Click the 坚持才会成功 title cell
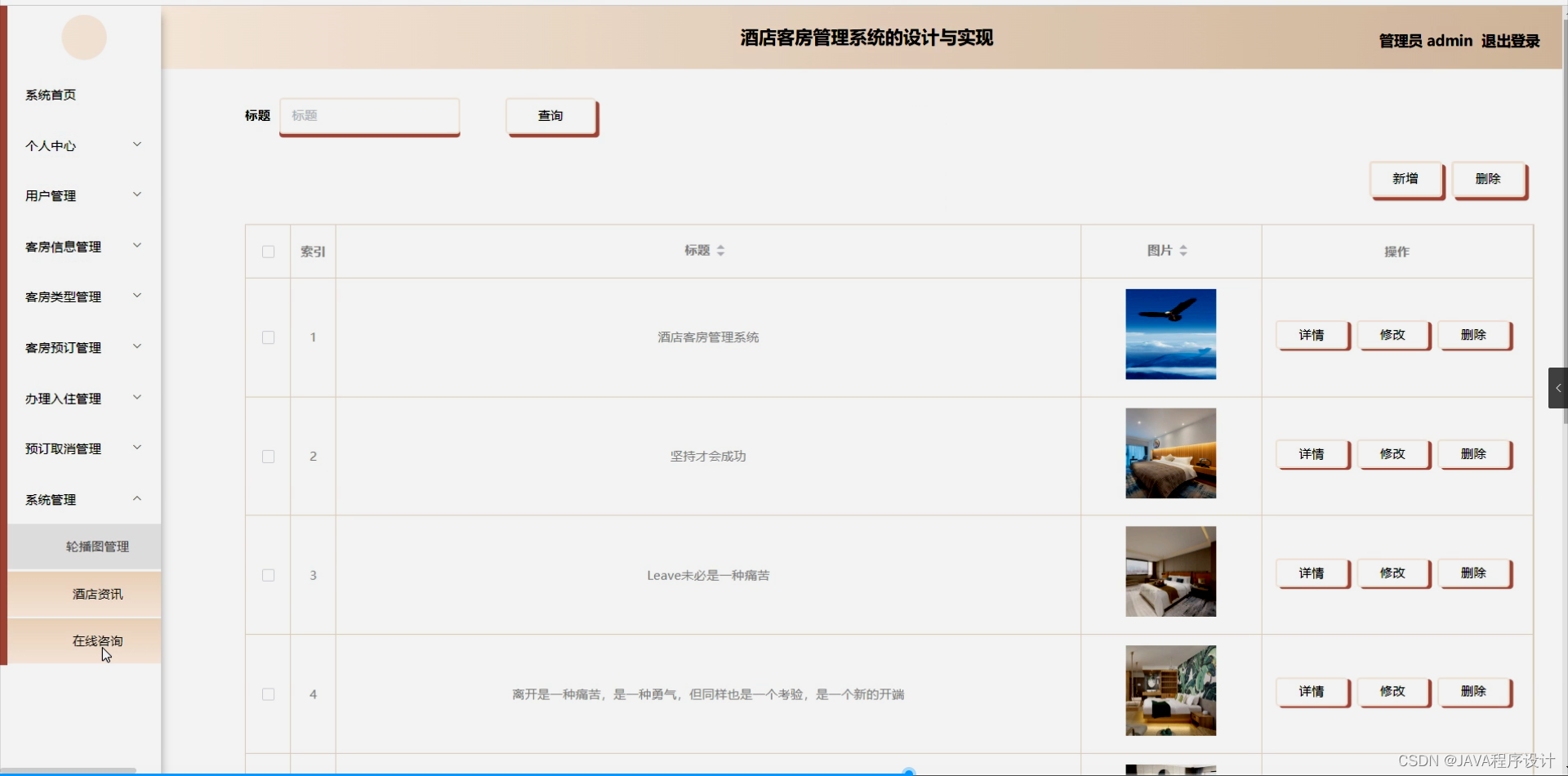 click(x=708, y=457)
